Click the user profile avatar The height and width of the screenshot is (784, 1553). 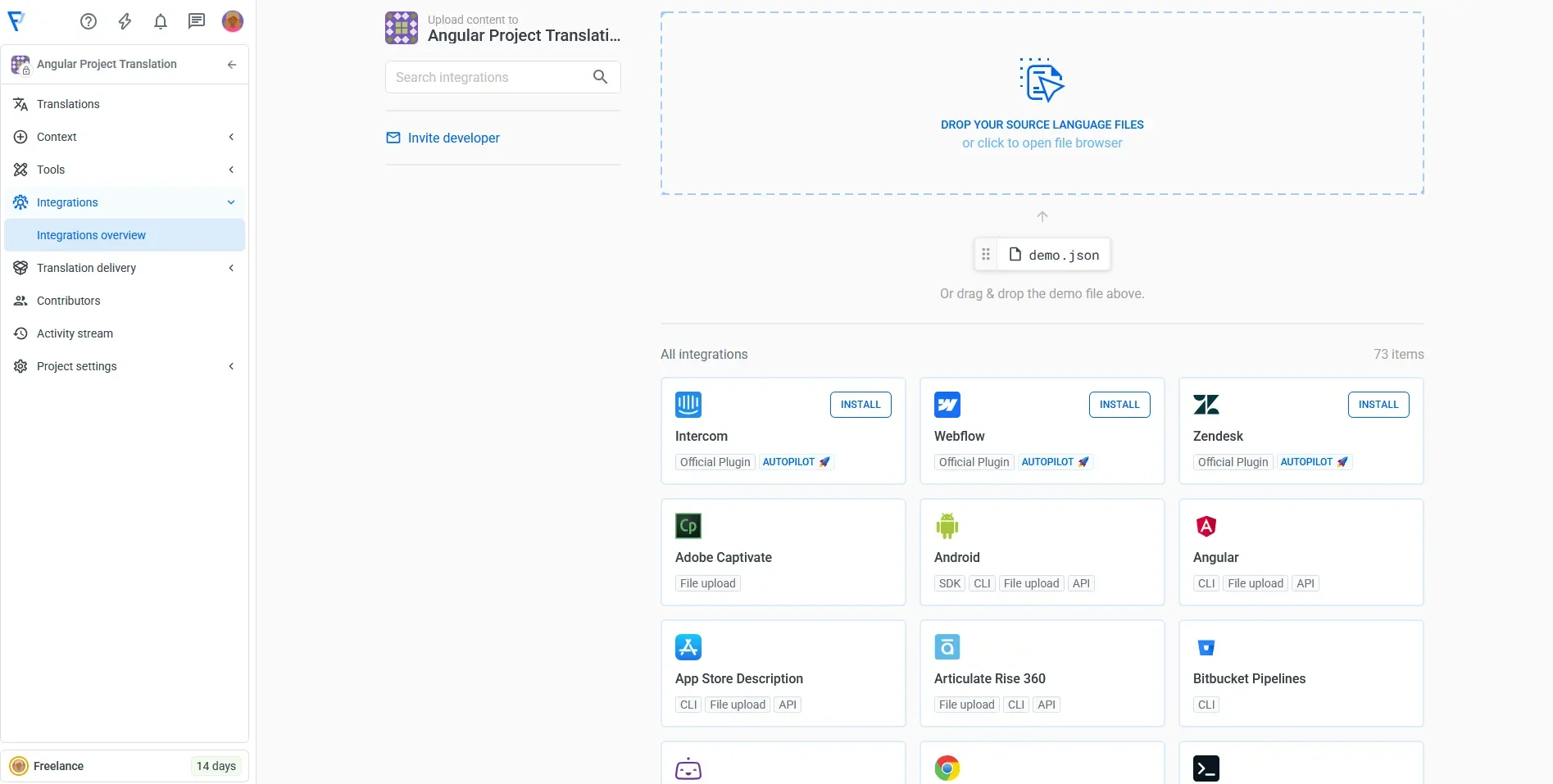click(x=233, y=21)
